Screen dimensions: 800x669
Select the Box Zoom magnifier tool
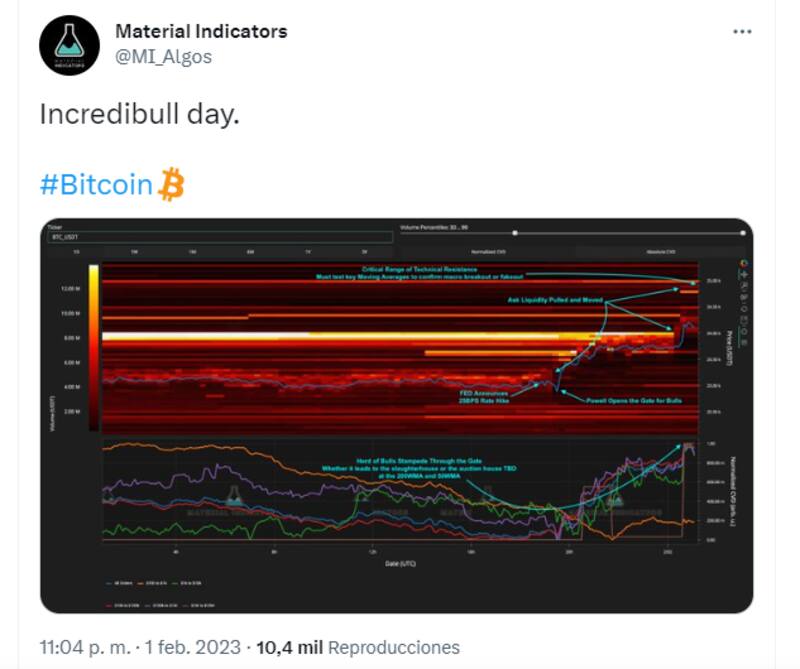(x=743, y=288)
